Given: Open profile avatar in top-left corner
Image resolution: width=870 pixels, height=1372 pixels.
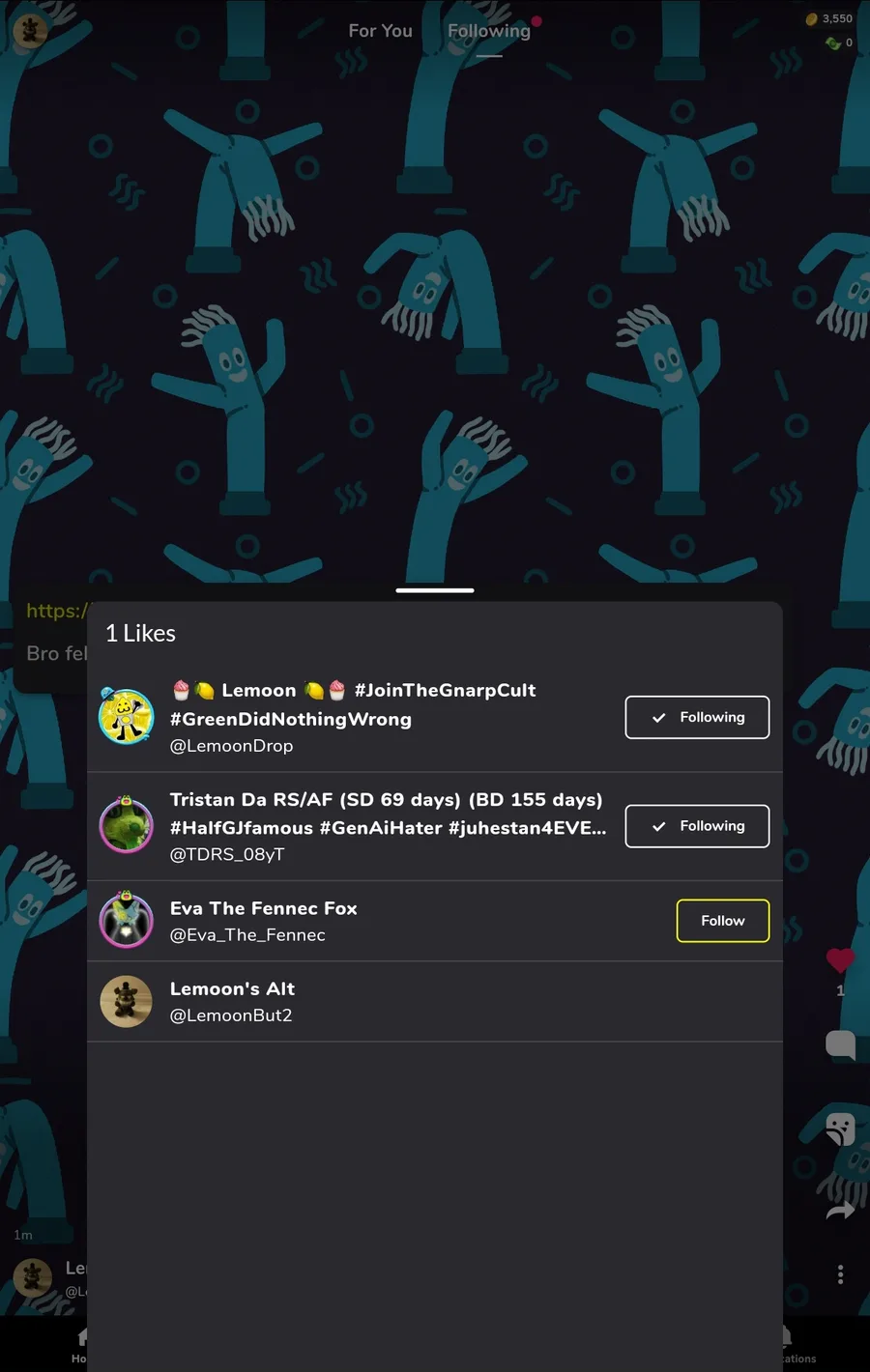Looking at the screenshot, I should 30,31.
